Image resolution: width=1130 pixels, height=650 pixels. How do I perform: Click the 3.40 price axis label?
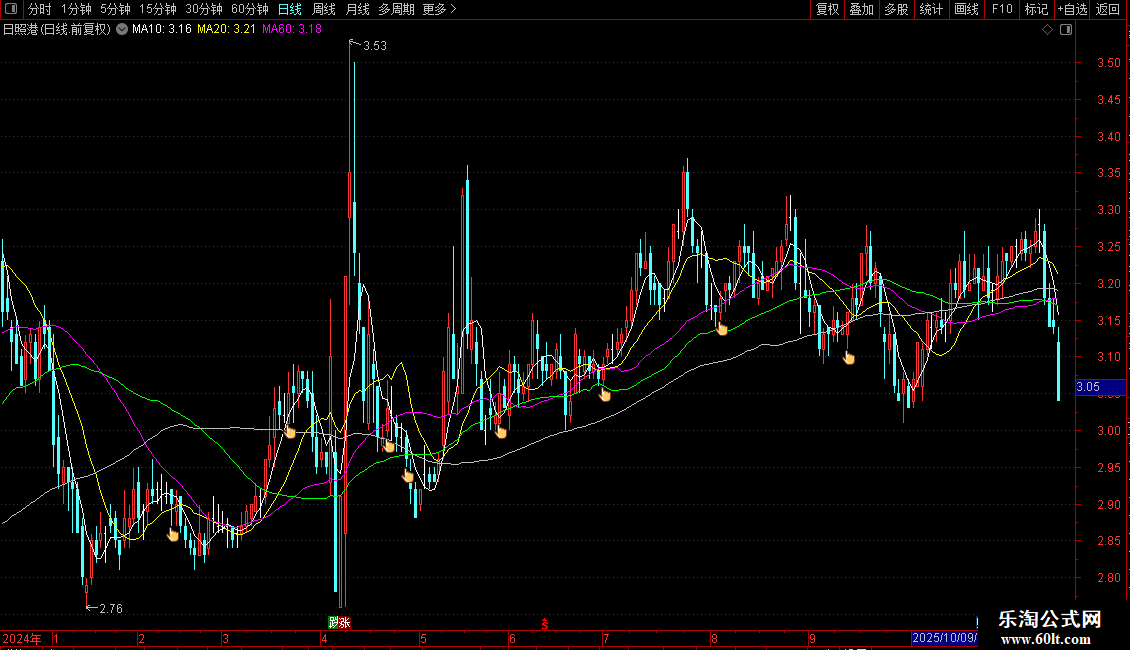click(x=1108, y=136)
